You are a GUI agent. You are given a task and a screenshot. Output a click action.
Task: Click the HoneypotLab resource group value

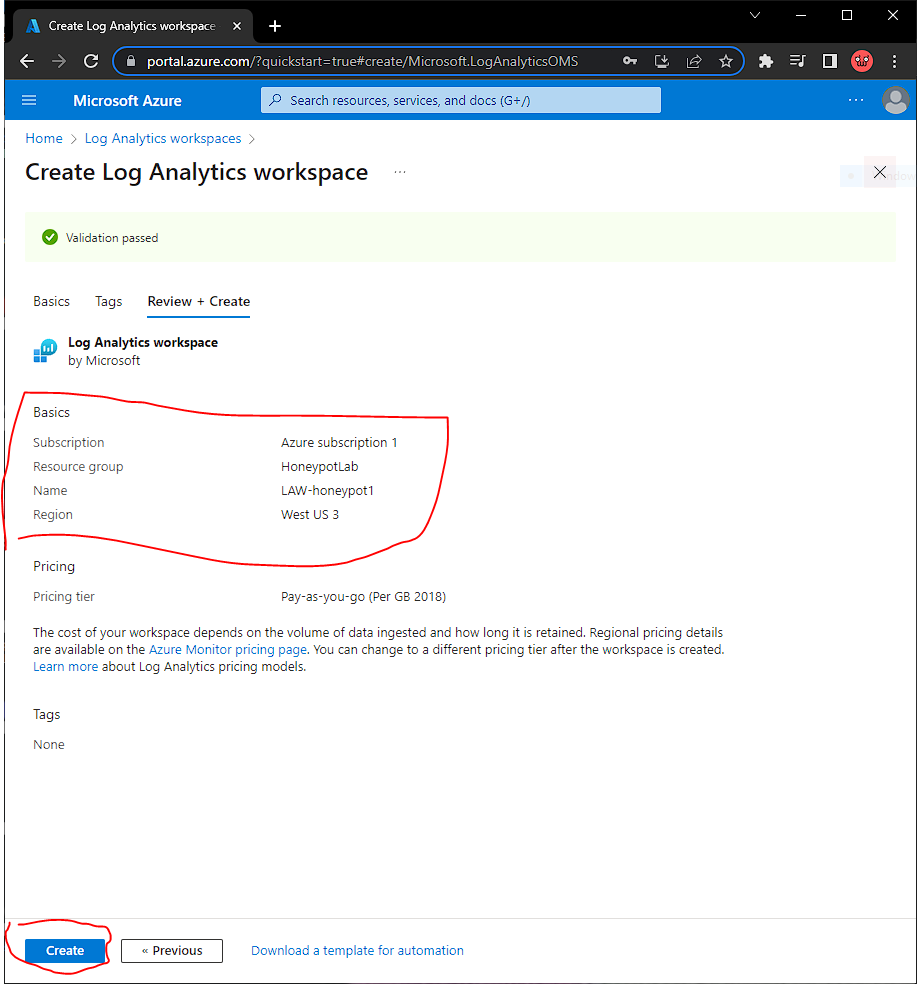319,466
